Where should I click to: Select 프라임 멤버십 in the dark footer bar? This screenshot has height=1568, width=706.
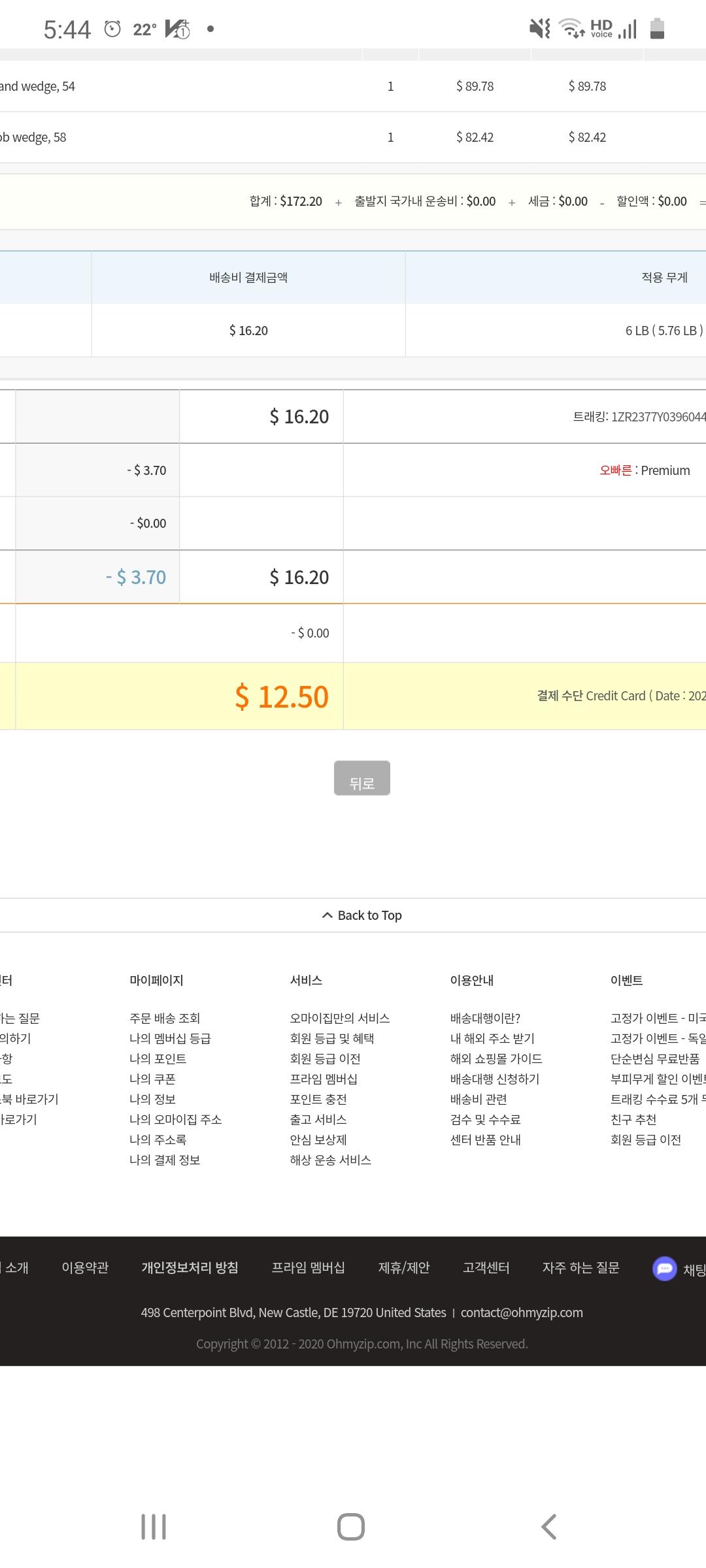[x=308, y=1267]
